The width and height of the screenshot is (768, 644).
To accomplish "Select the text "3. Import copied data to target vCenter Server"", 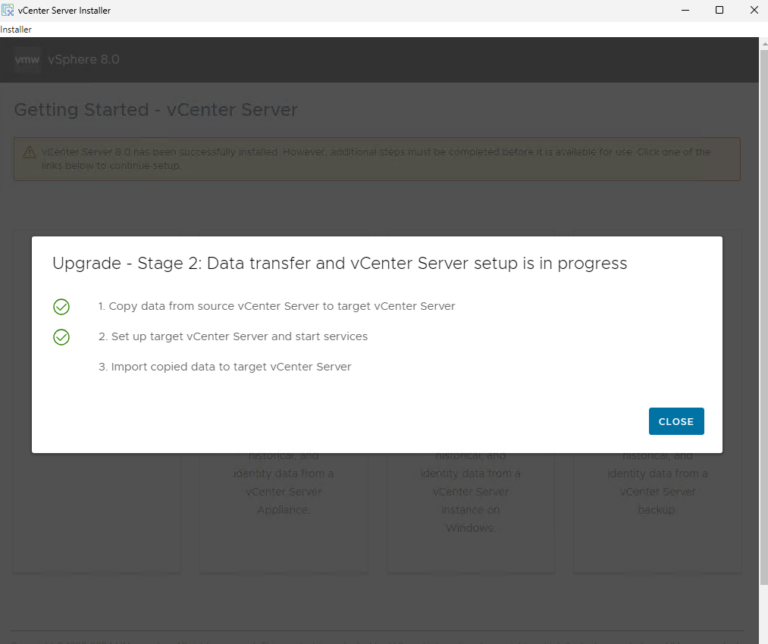I will (224, 367).
